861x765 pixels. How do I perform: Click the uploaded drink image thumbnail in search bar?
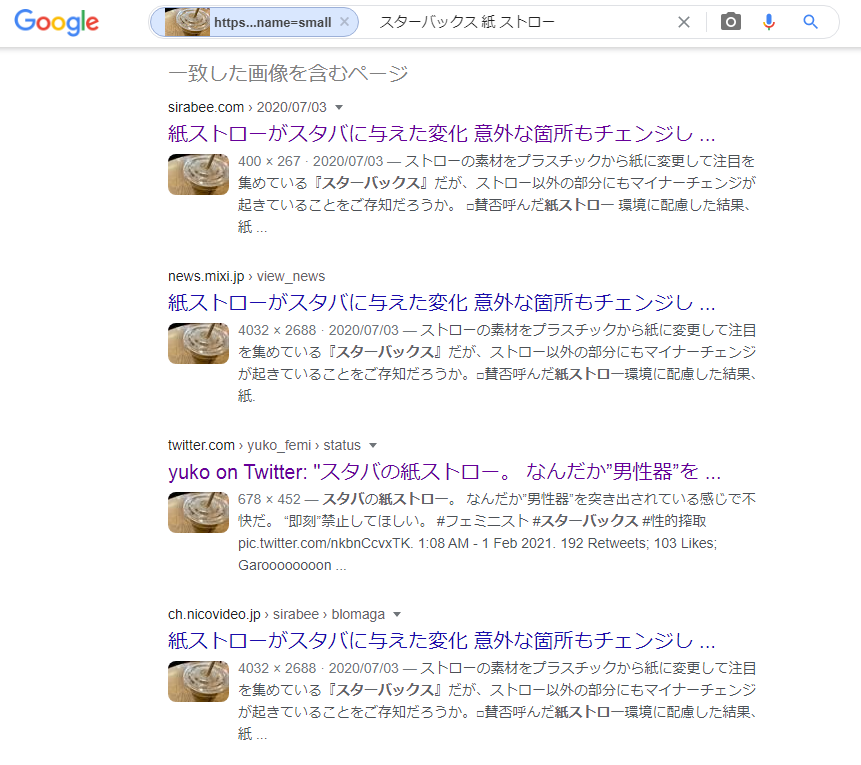click(187, 22)
